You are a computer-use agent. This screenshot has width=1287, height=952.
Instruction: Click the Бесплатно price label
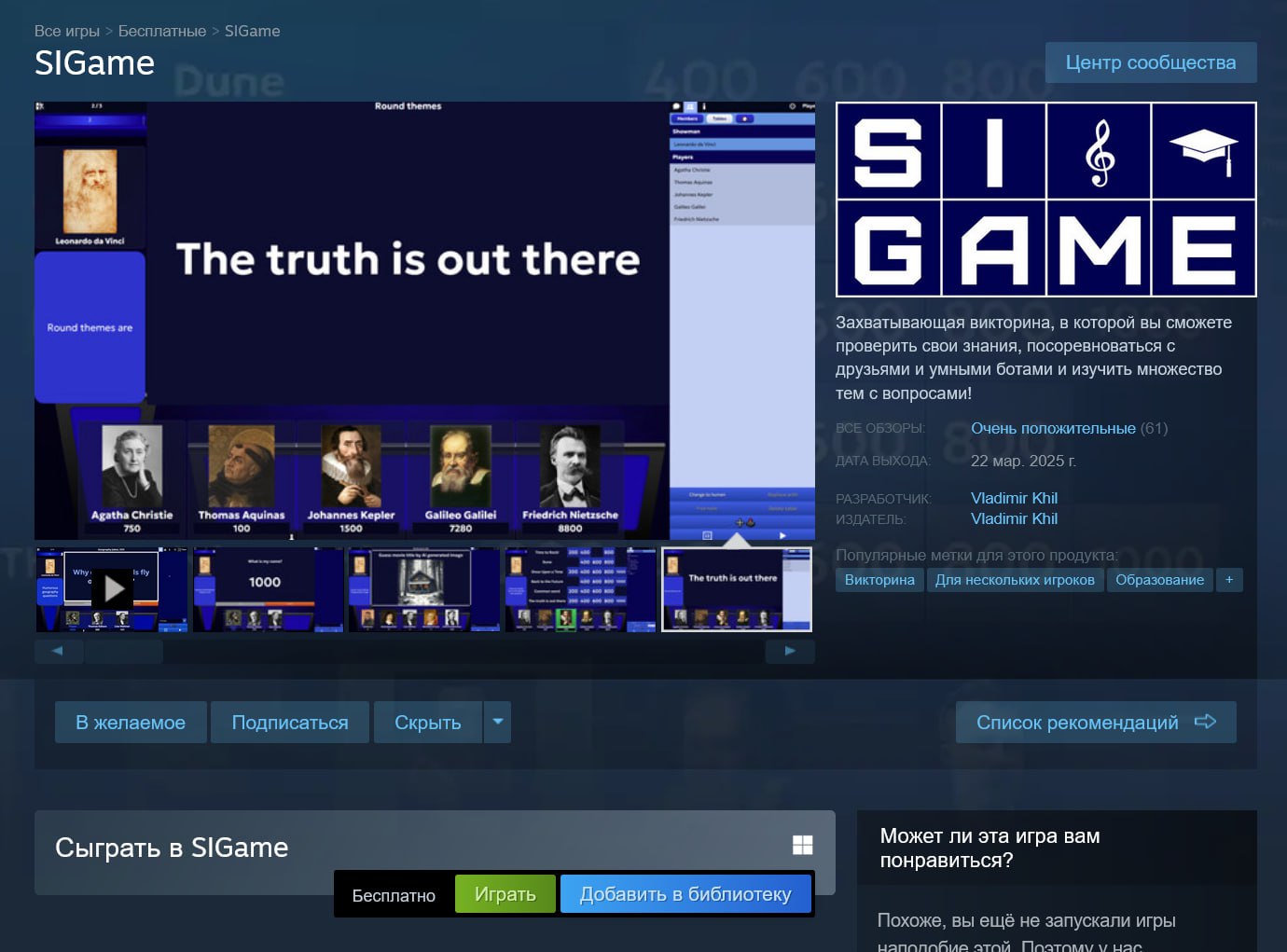[394, 895]
